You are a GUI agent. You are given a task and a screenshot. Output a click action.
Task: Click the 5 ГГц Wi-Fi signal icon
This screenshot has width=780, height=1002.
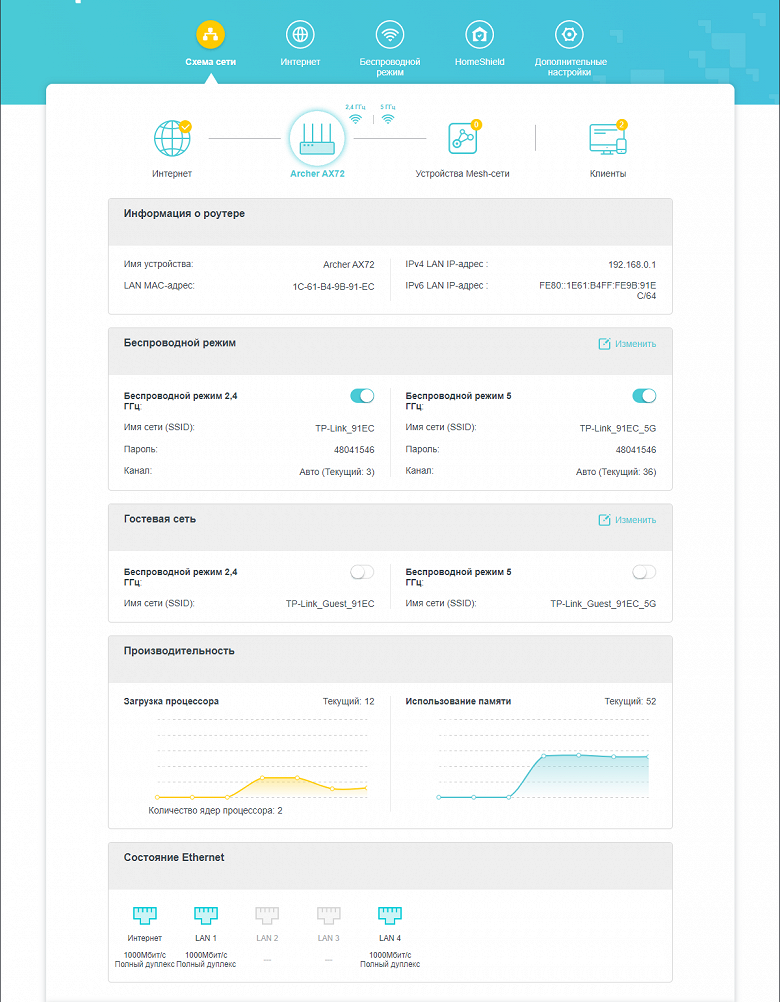(x=388, y=119)
